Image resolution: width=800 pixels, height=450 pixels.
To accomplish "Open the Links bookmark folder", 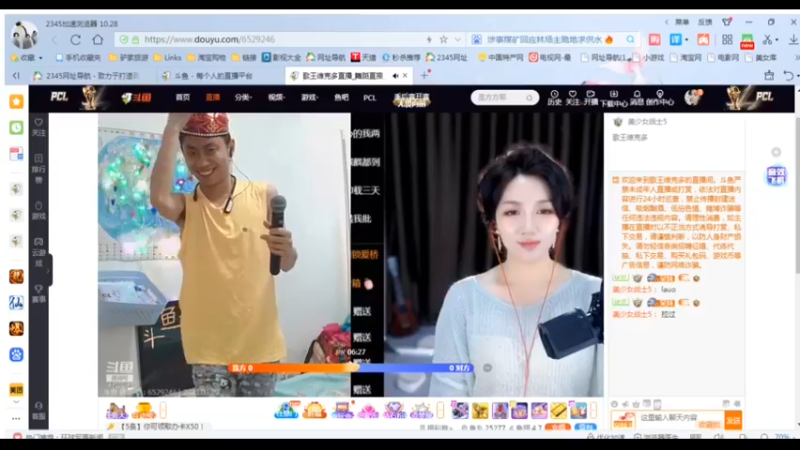I will point(167,58).
